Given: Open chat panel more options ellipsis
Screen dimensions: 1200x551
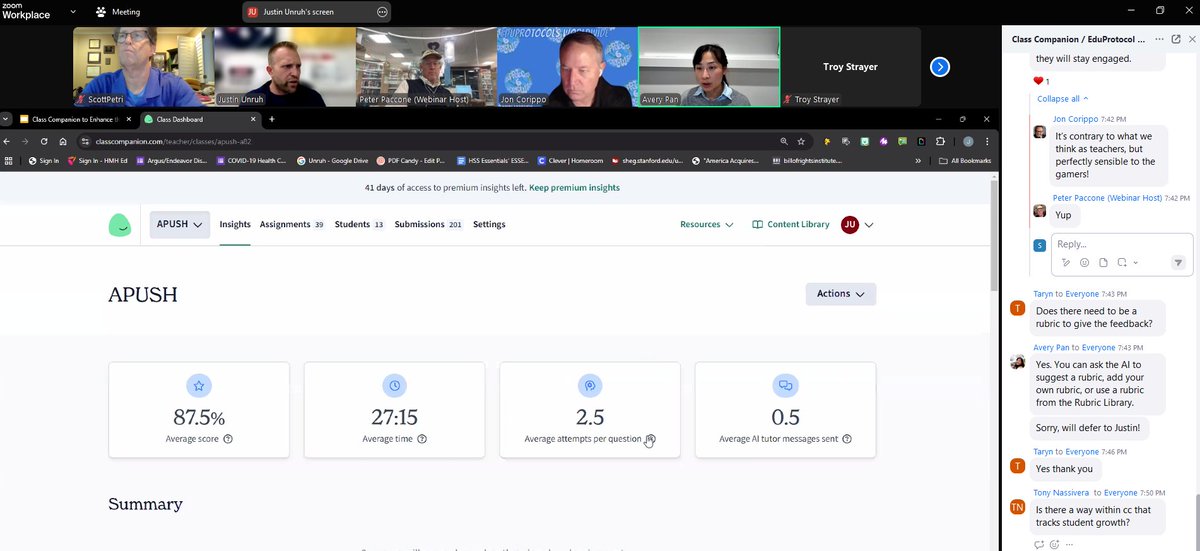Looking at the screenshot, I should pyautogui.click(x=1160, y=39).
